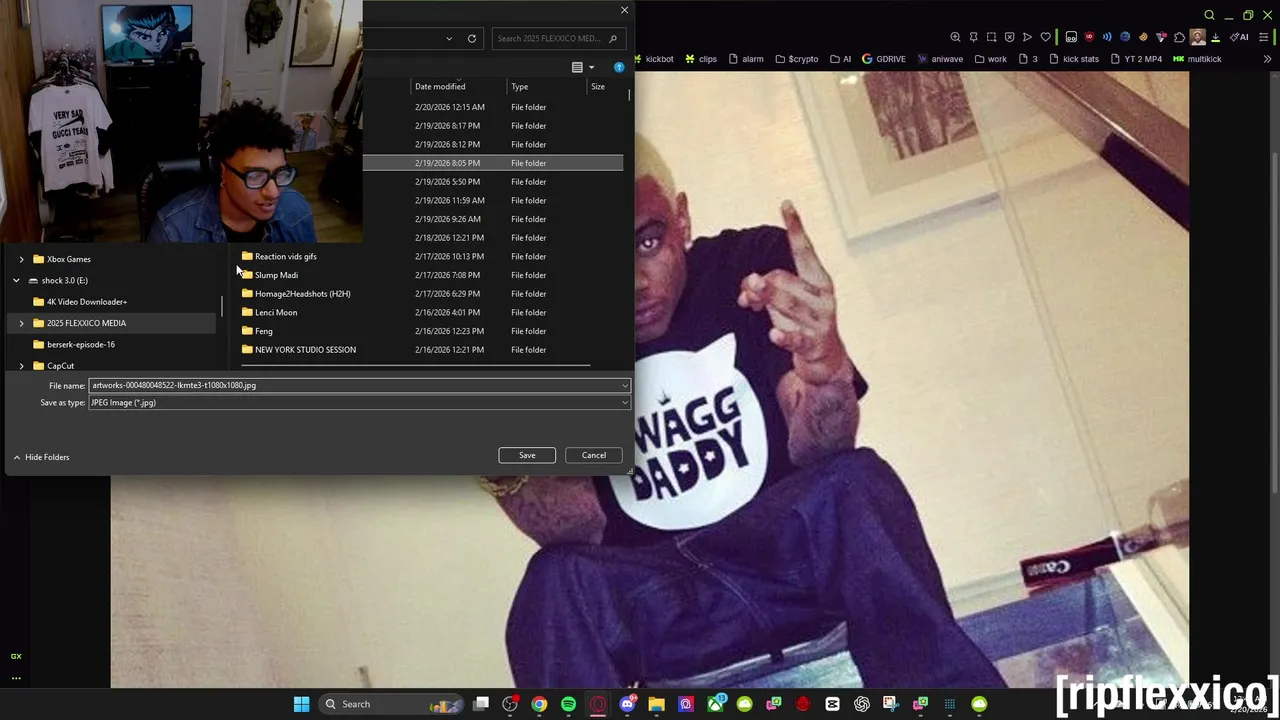The image size is (1280, 720).
Task: Open the aniwave bookmark
Action: (940, 59)
